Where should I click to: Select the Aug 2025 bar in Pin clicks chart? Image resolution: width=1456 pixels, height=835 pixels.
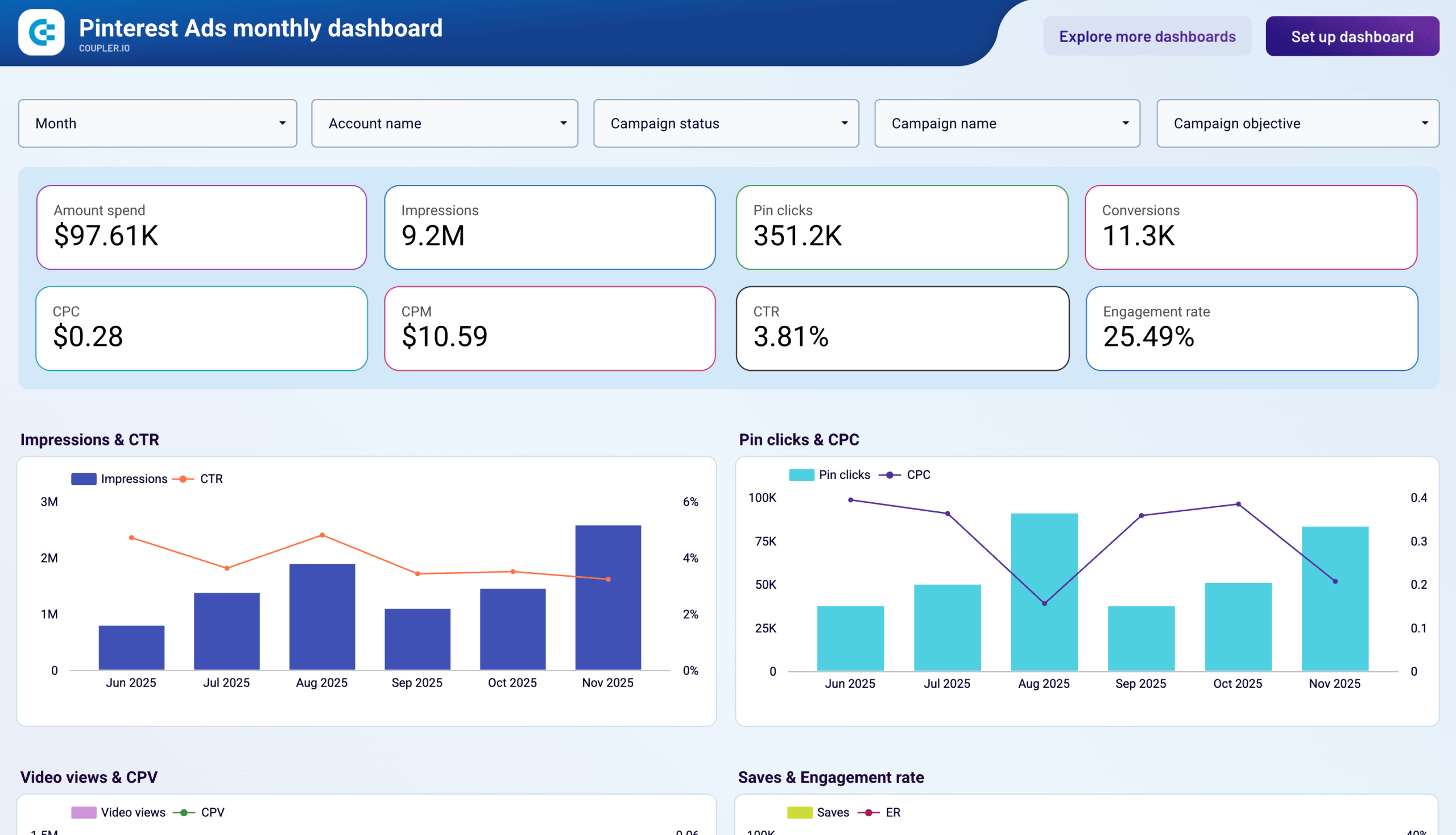point(1044,590)
